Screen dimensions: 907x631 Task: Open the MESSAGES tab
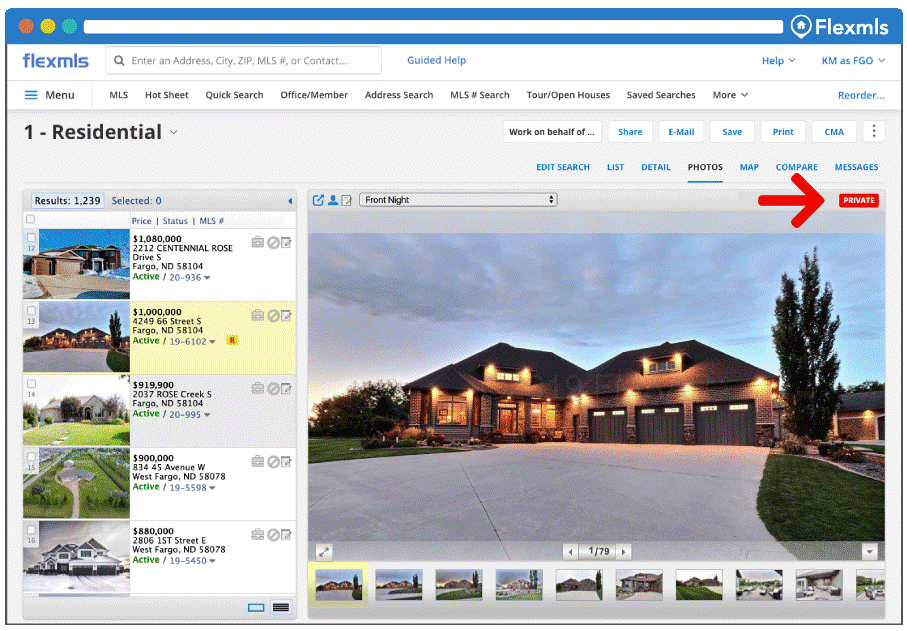856,167
